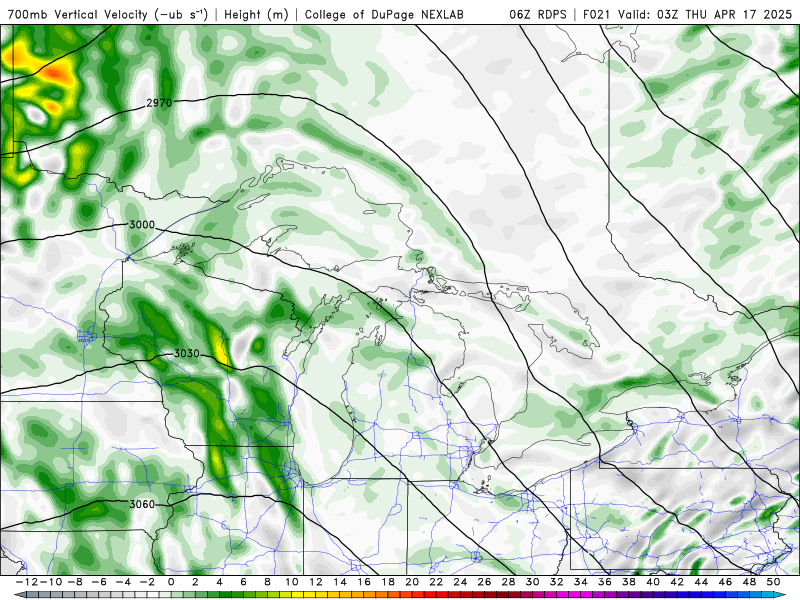Click the "20" colorbar scale value
The height and width of the screenshot is (600, 800).
pyautogui.click(x=412, y=582)
